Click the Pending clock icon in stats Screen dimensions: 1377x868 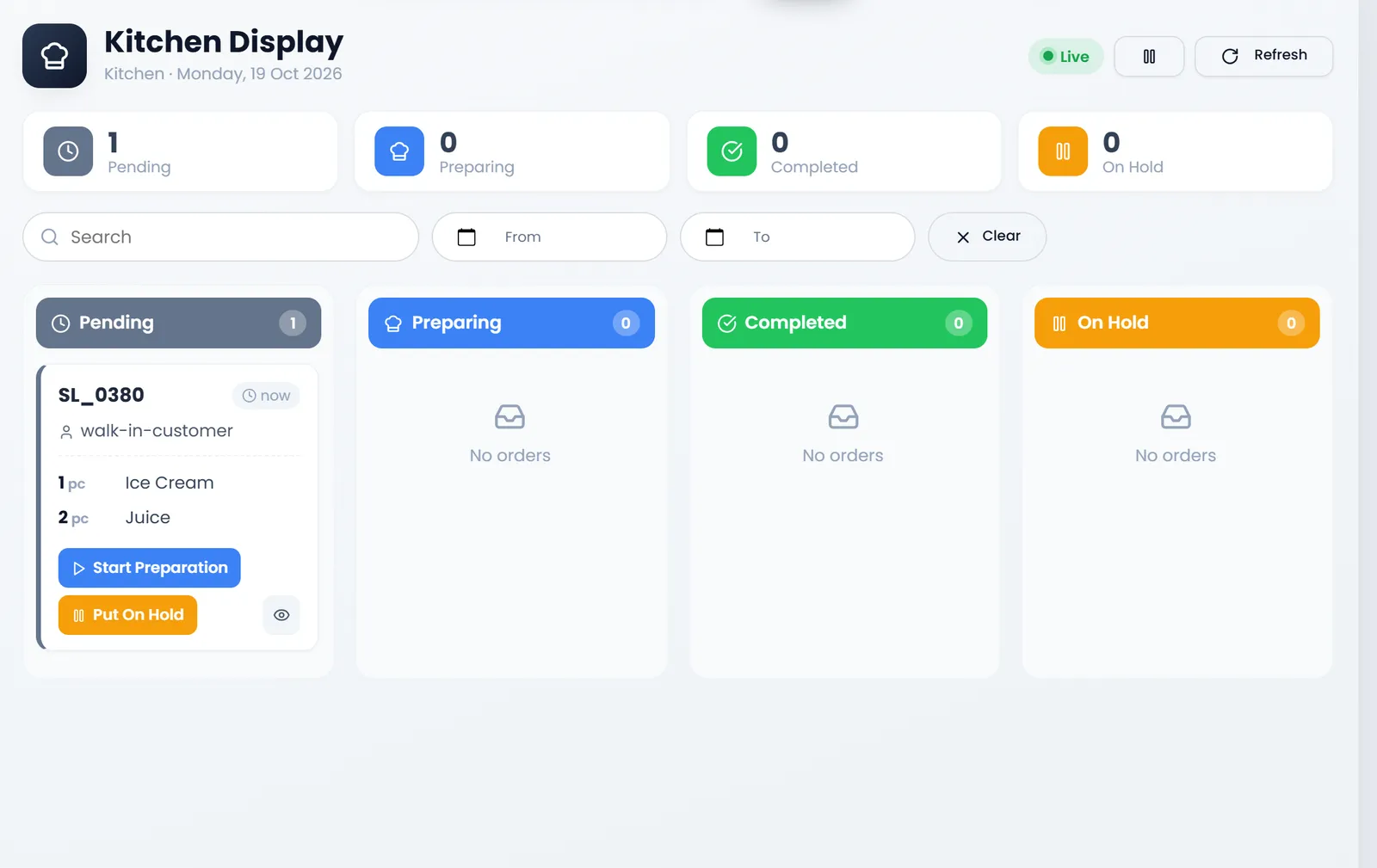[68, 151]
